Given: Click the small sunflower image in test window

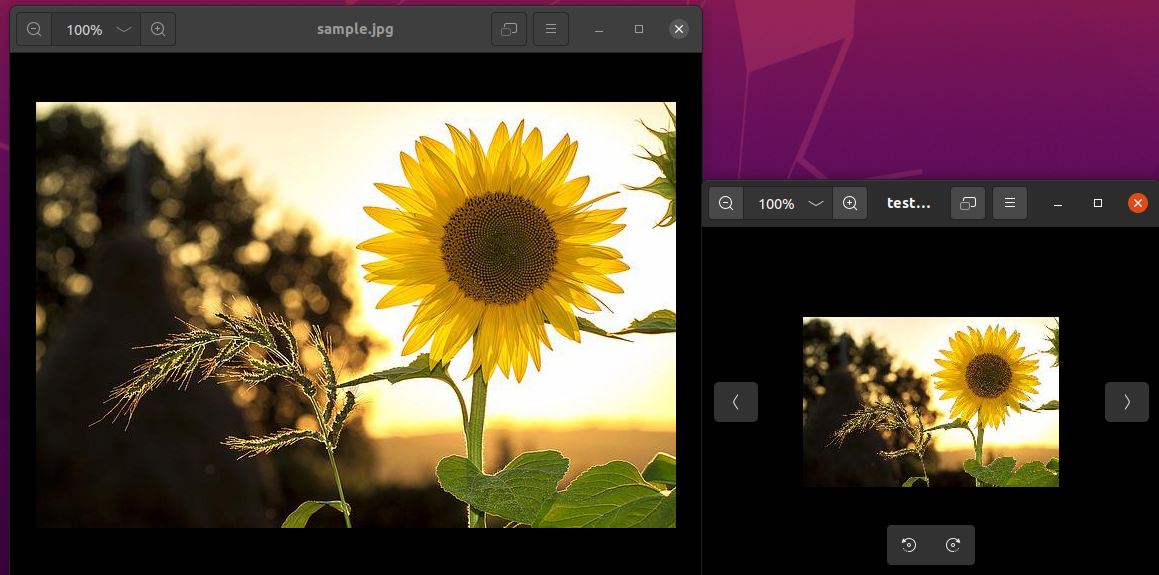Looking at the screenshot, I should tap(930, 402).
